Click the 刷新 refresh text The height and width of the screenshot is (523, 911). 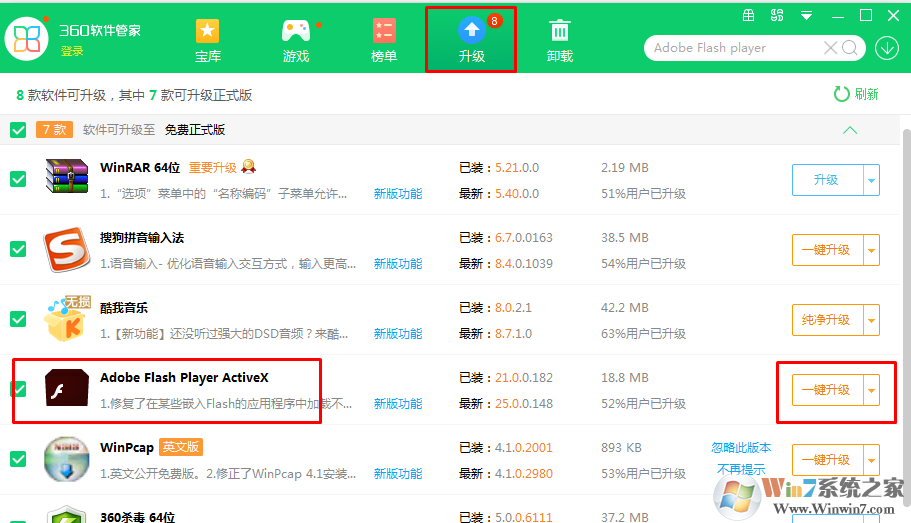click(866, 94)
